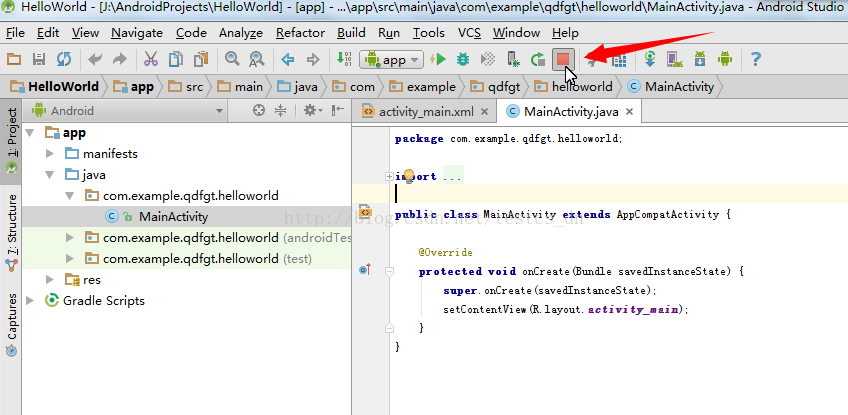Open the Project panel gear settings dropdown
This screenshot has width=848, height=415.
tap(313, 111)
